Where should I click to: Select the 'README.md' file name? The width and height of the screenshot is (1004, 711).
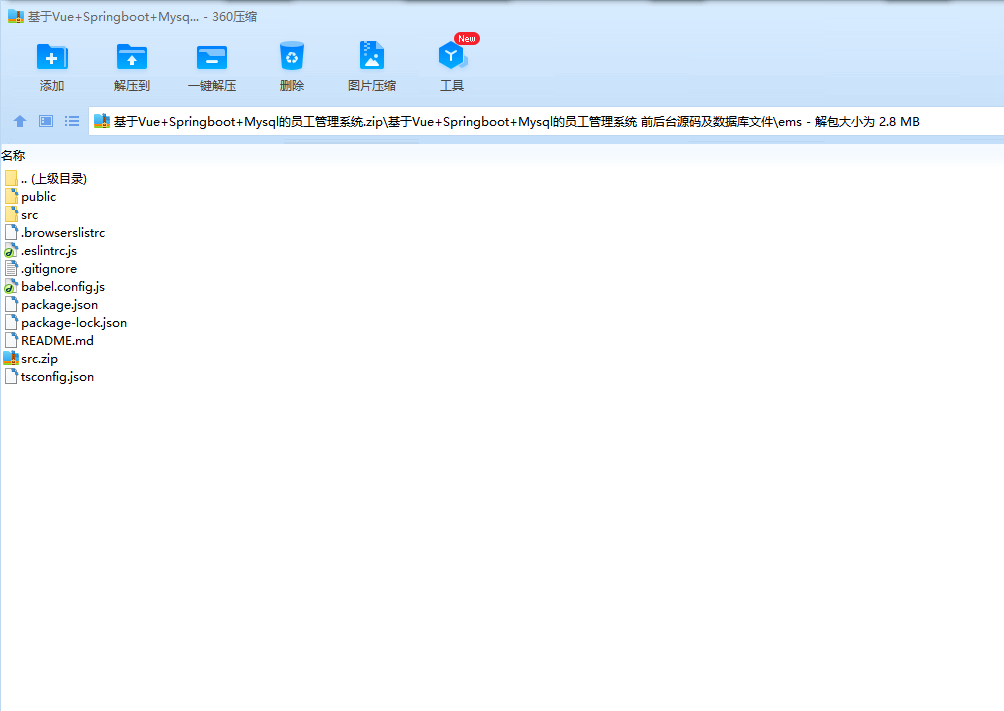click(57, 341)
